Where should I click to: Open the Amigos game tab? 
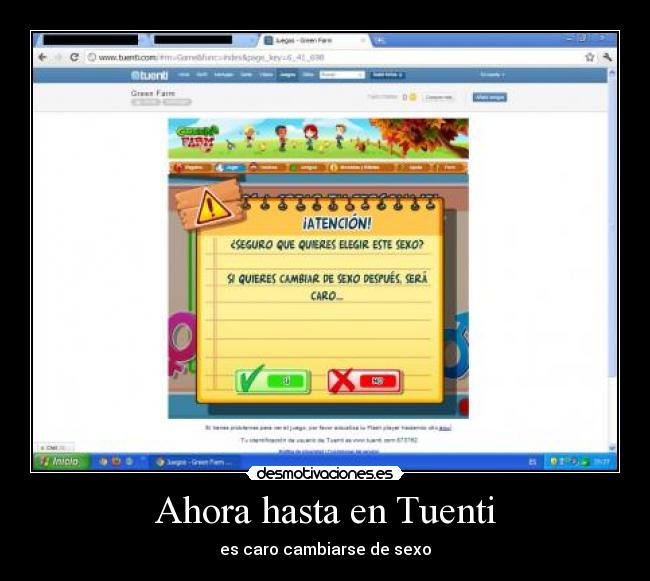click(305, 167)
